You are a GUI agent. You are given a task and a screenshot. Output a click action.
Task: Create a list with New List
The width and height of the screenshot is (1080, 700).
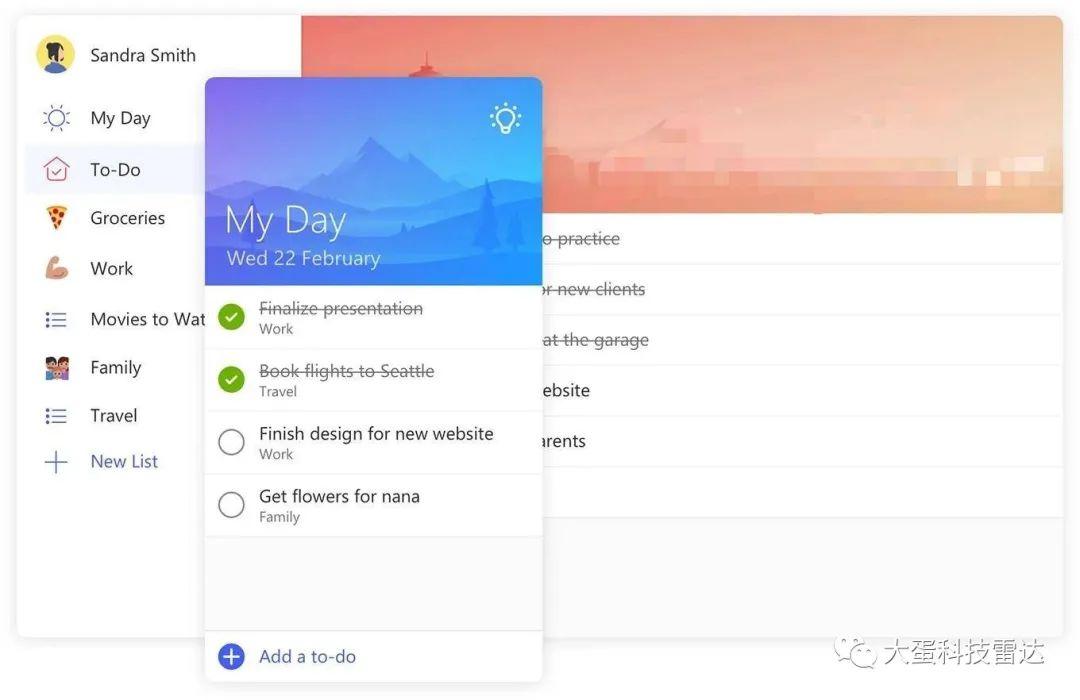(124, 462)
